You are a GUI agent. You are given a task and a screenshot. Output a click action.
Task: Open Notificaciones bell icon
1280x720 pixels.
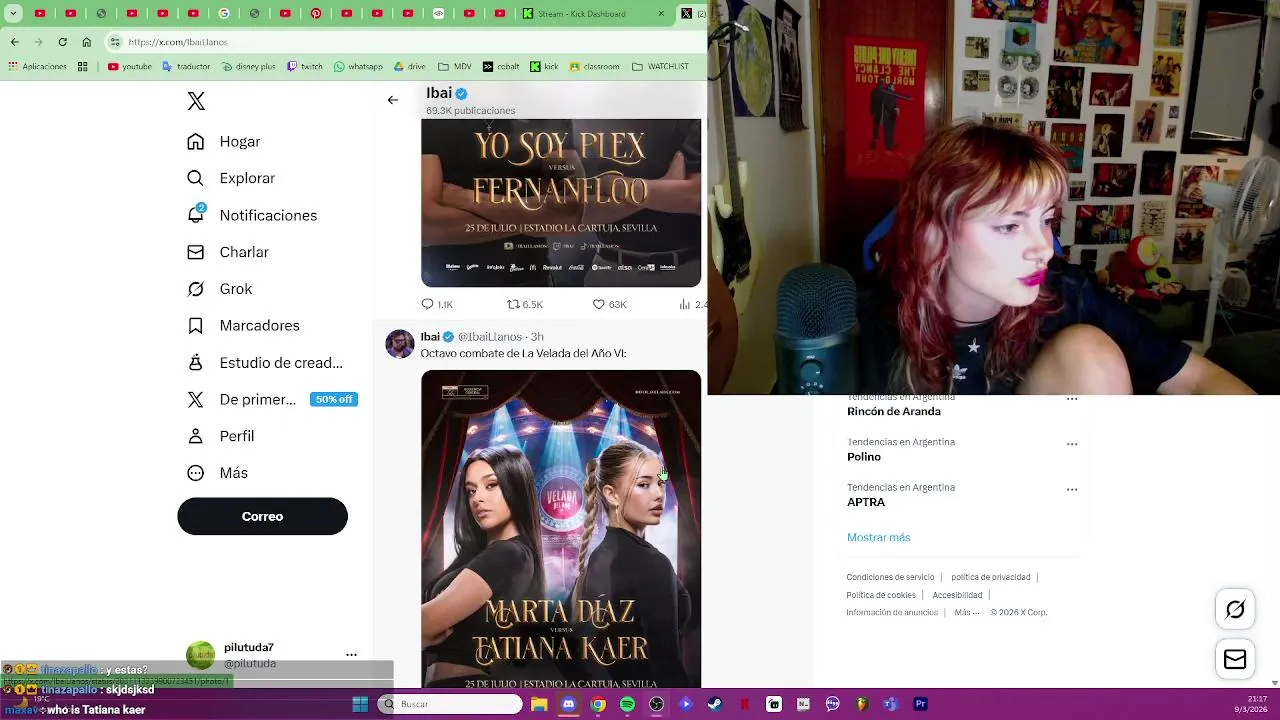[196, 215]
